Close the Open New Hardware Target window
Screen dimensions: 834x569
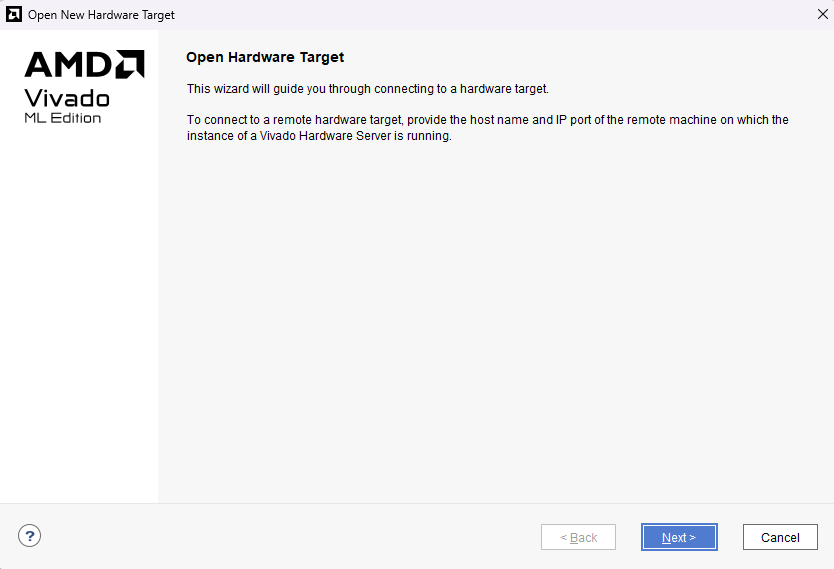pos(821,14)
